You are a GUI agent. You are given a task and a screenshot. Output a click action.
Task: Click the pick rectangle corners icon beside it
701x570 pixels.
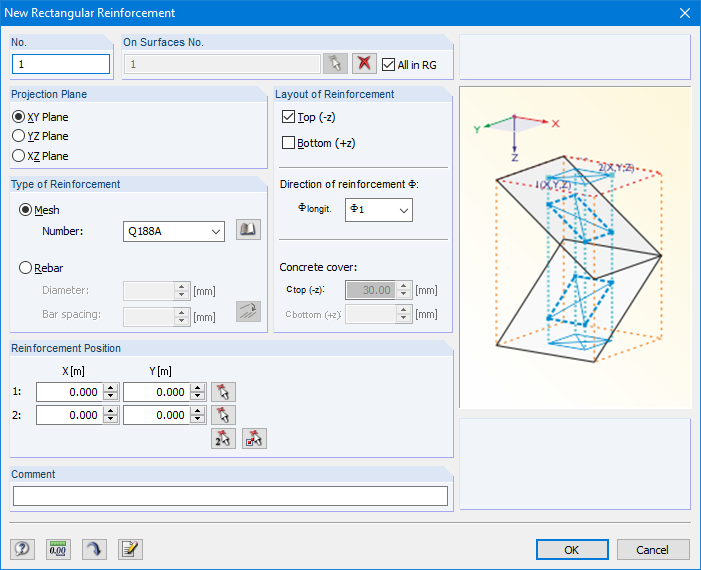coord(254,439)
